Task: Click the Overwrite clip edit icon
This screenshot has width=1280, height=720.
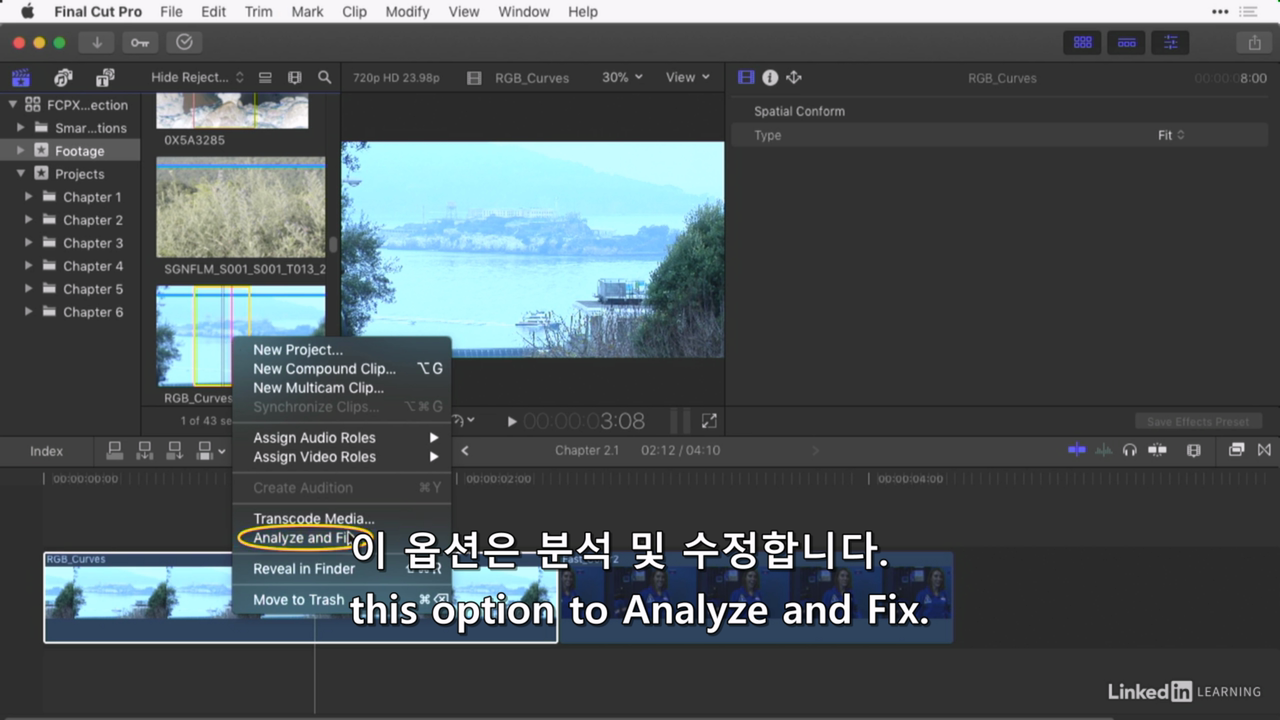Action: click(205, 450)
